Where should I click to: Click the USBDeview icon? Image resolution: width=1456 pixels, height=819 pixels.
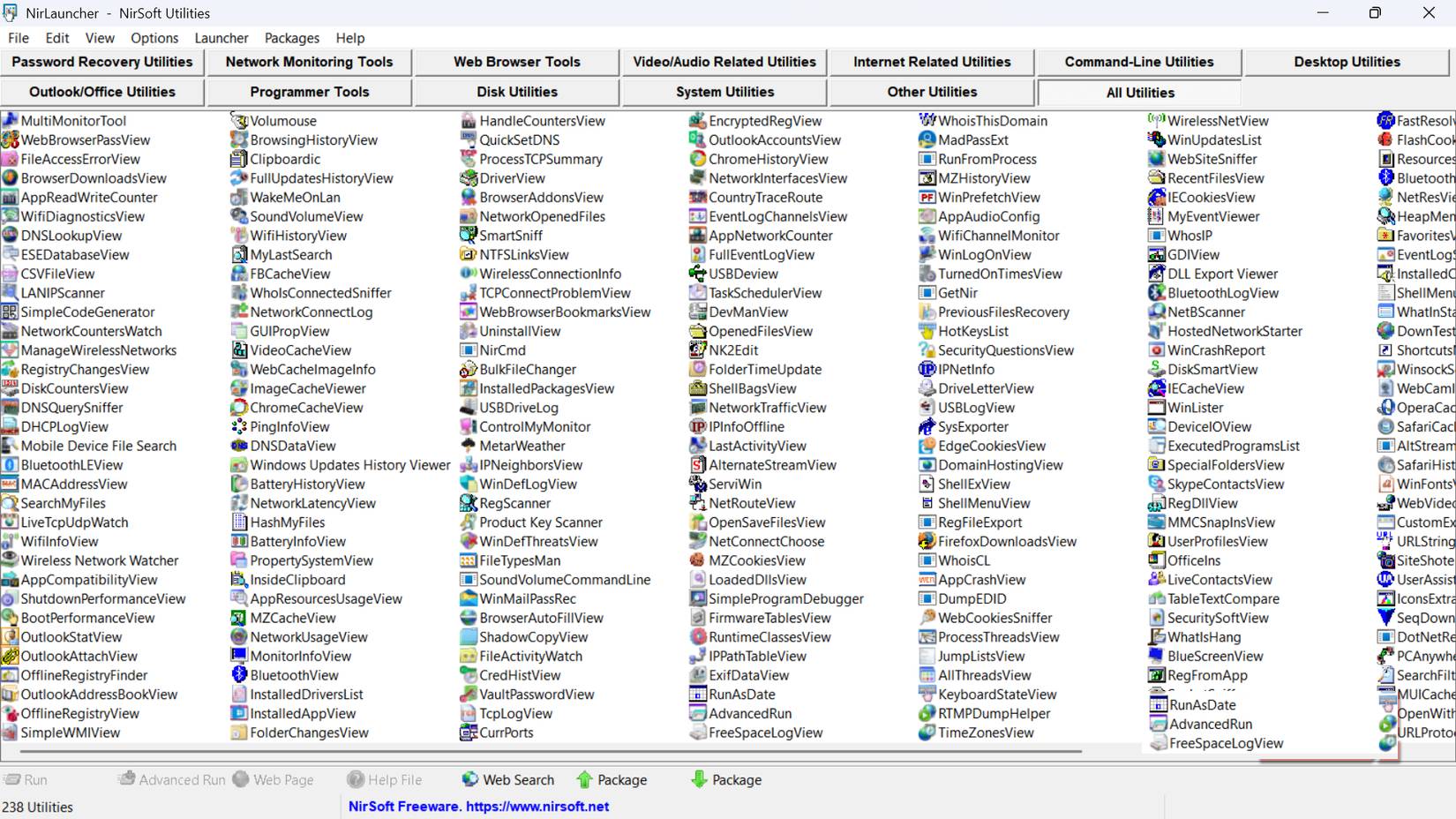[x=697, y=274]
